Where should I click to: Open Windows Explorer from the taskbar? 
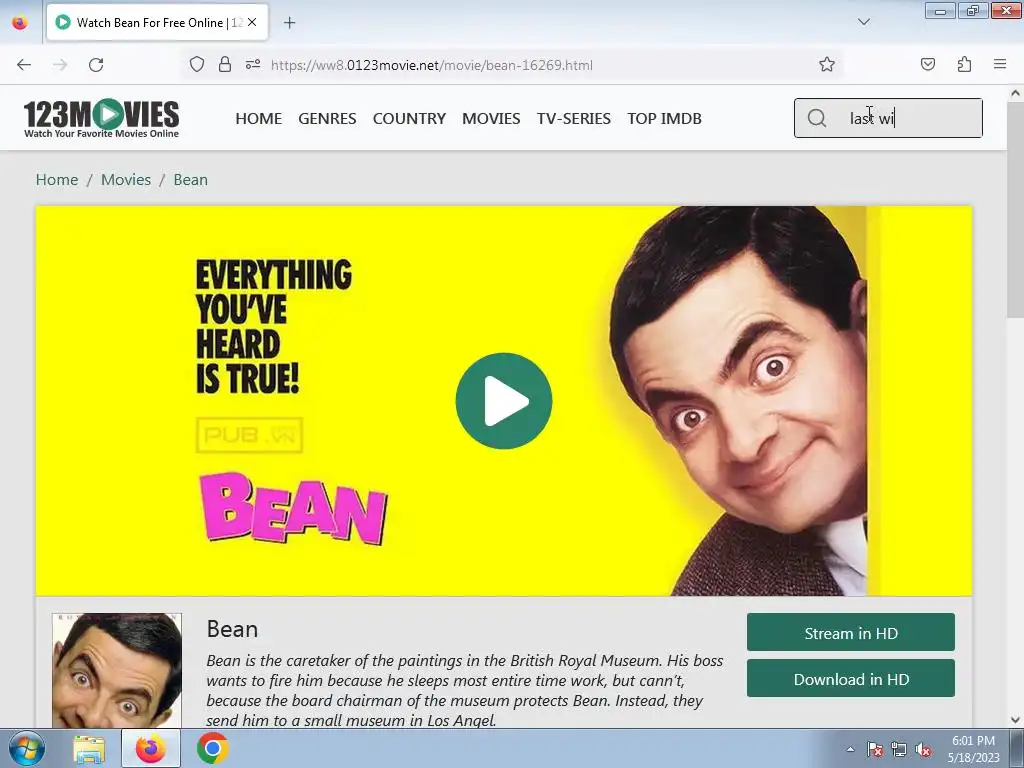click(89, 748)
